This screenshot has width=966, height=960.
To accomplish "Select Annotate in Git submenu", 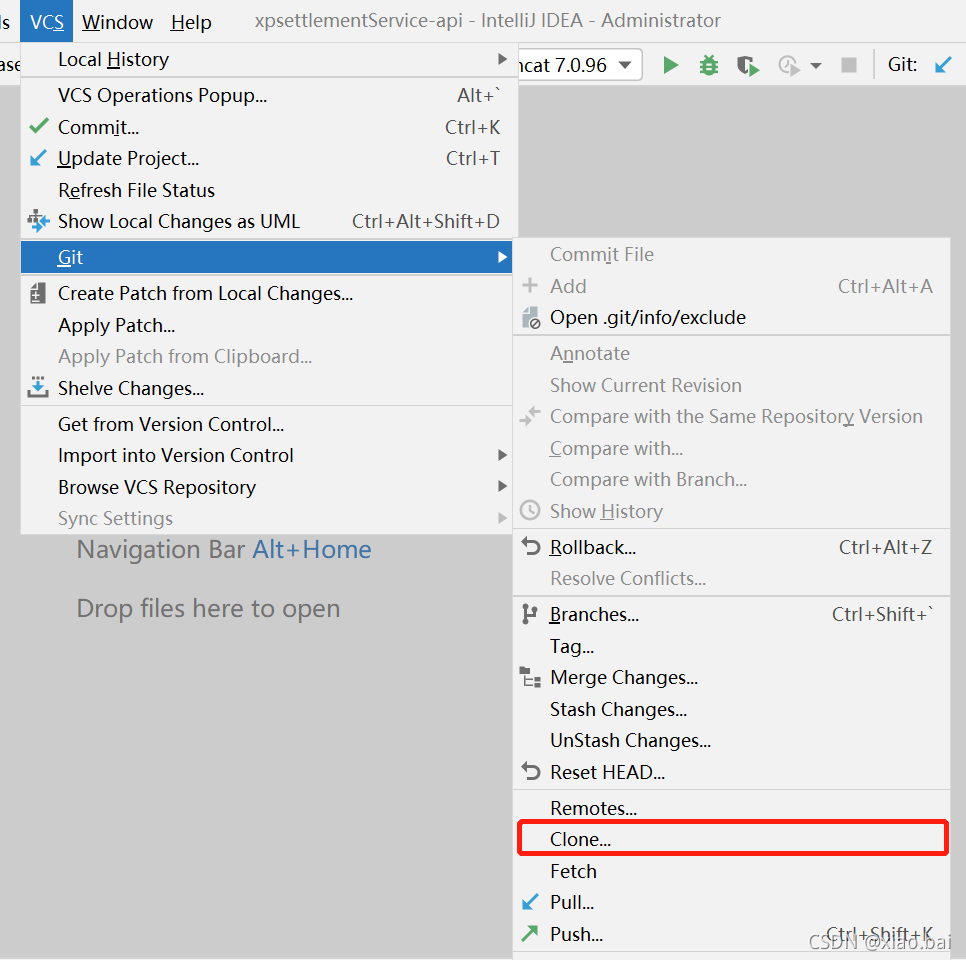I will point(731,354).
